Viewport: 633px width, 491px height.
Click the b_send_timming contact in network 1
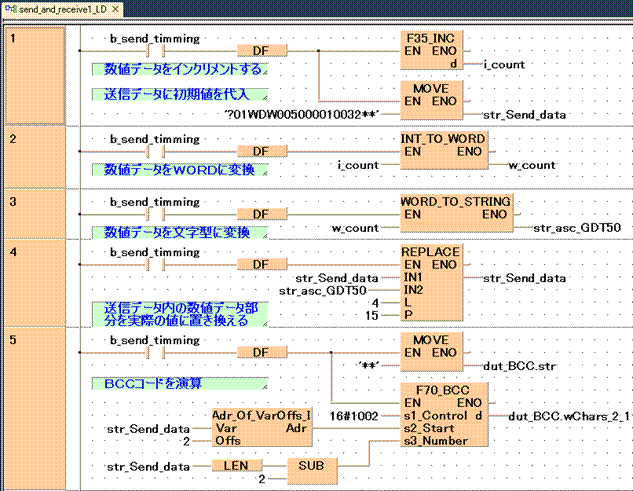155,50
